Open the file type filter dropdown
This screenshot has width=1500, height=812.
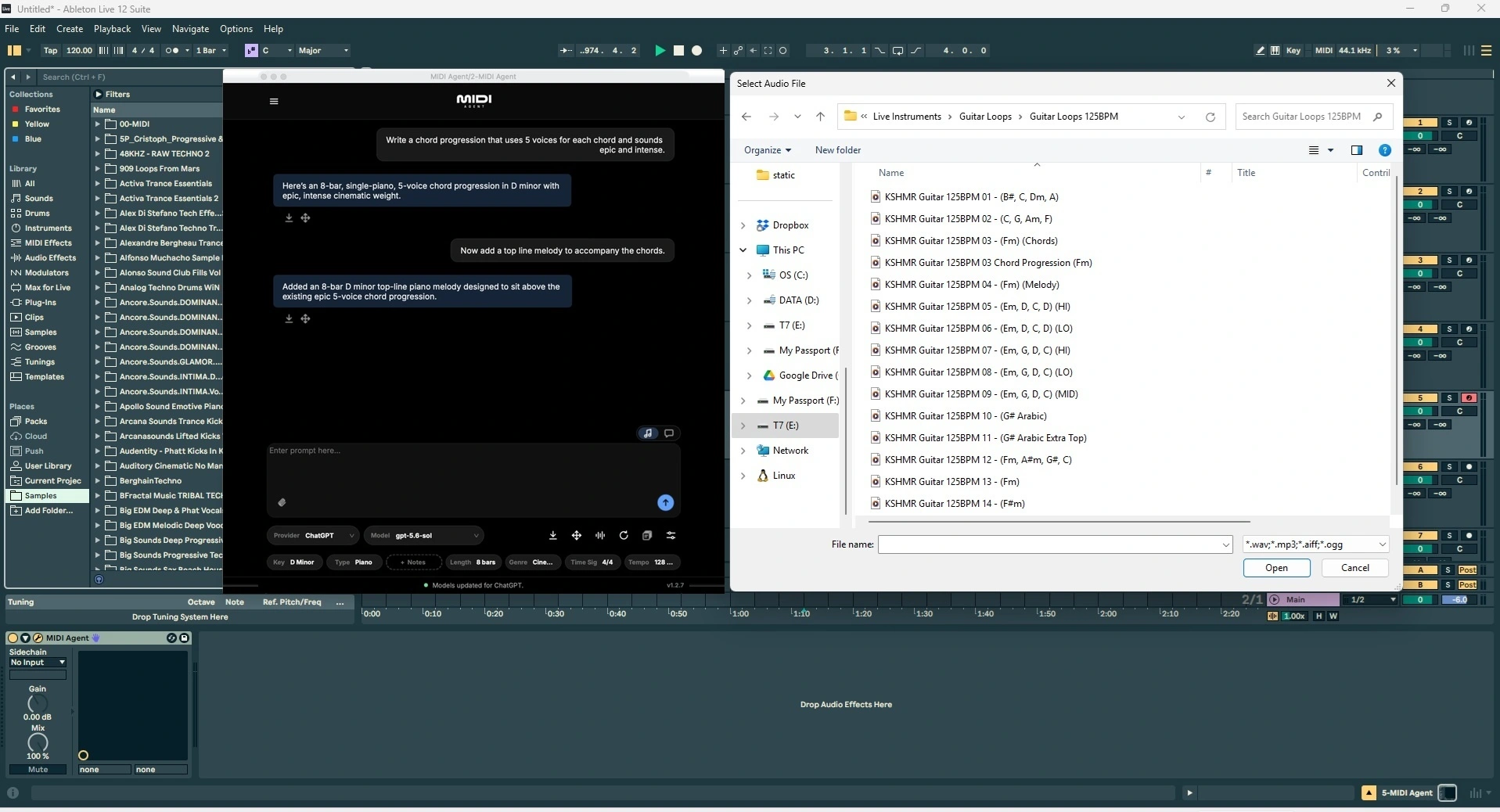pyautogui.click(x=1315, y=544)
